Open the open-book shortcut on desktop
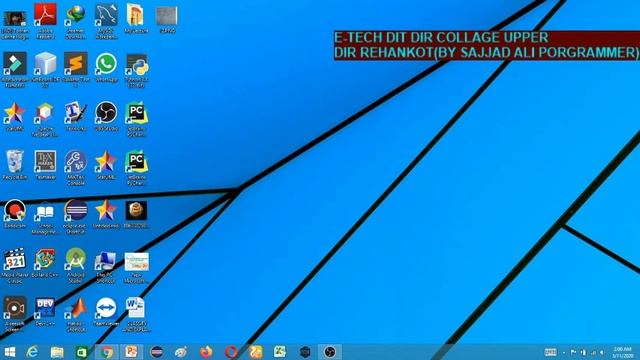Screen dimensions: 640x360 click(x=45, y=211)
